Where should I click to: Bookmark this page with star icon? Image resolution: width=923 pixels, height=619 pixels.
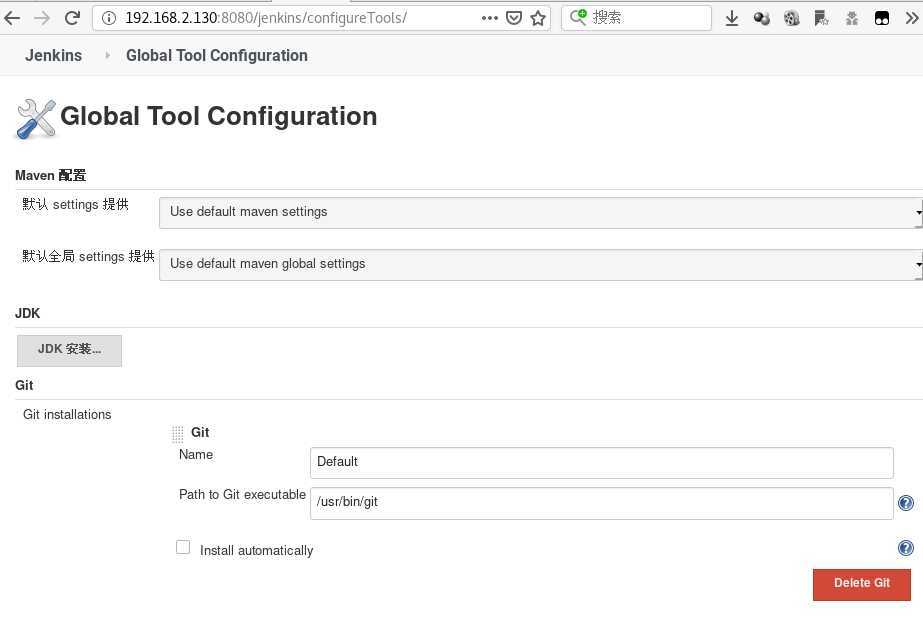(x=537, y=18)
